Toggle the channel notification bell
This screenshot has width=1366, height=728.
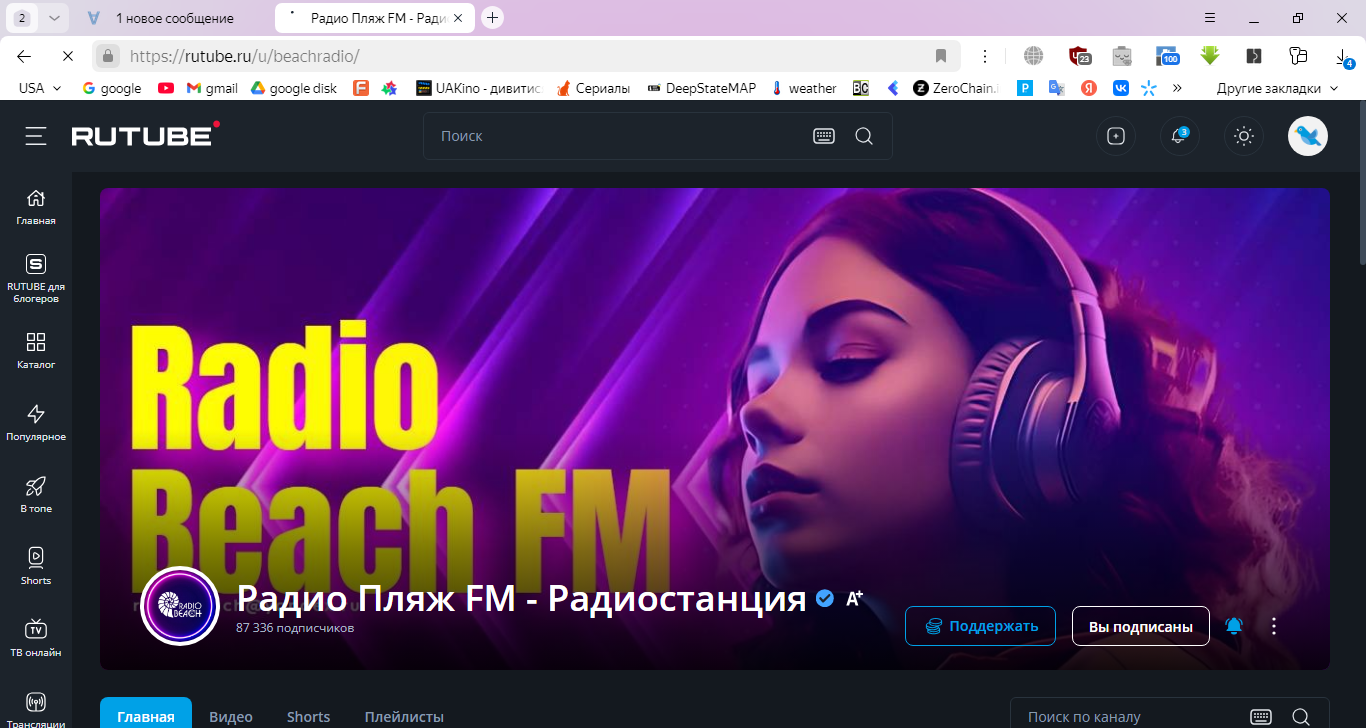[1234, 626]
